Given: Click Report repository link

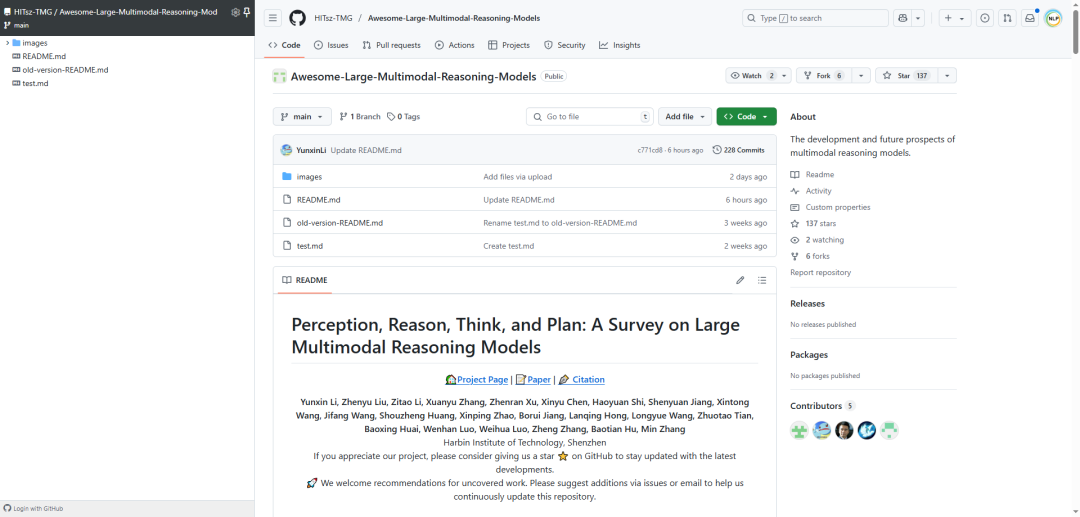Looking at the screenshot, I should click(820, 273).
